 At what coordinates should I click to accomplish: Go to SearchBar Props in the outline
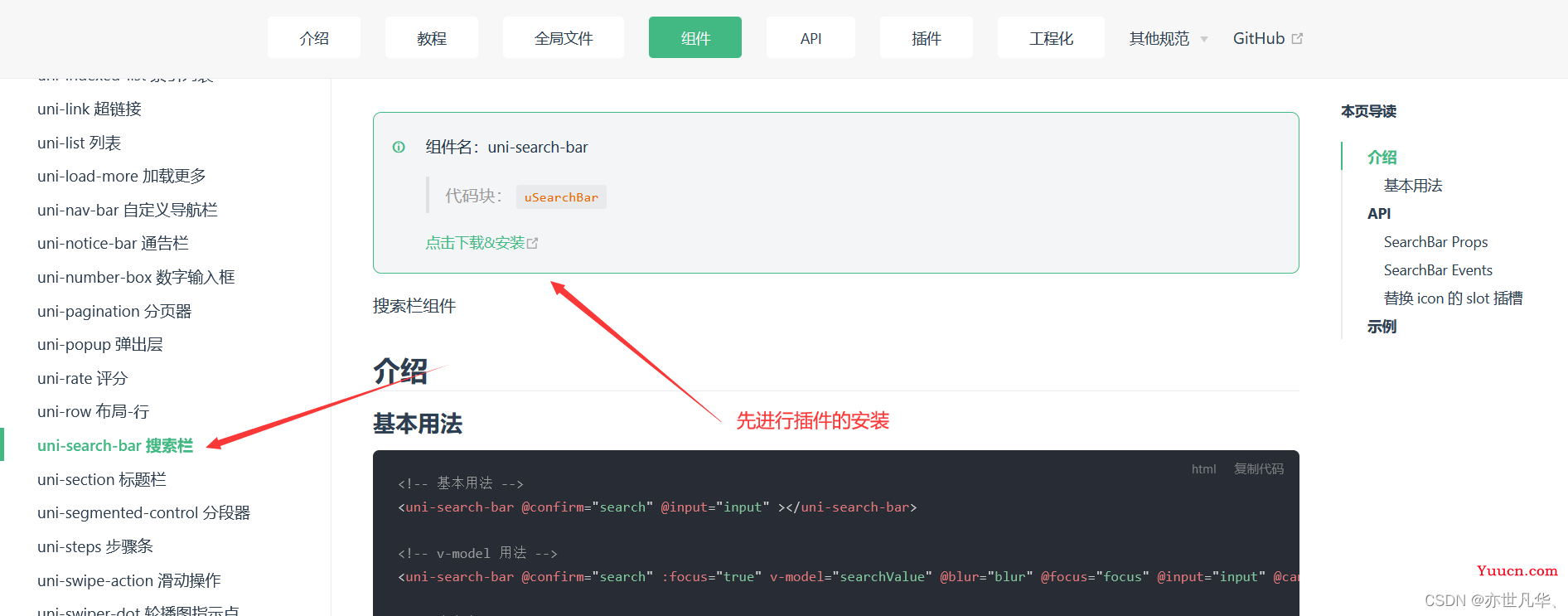pos(1436,241)
